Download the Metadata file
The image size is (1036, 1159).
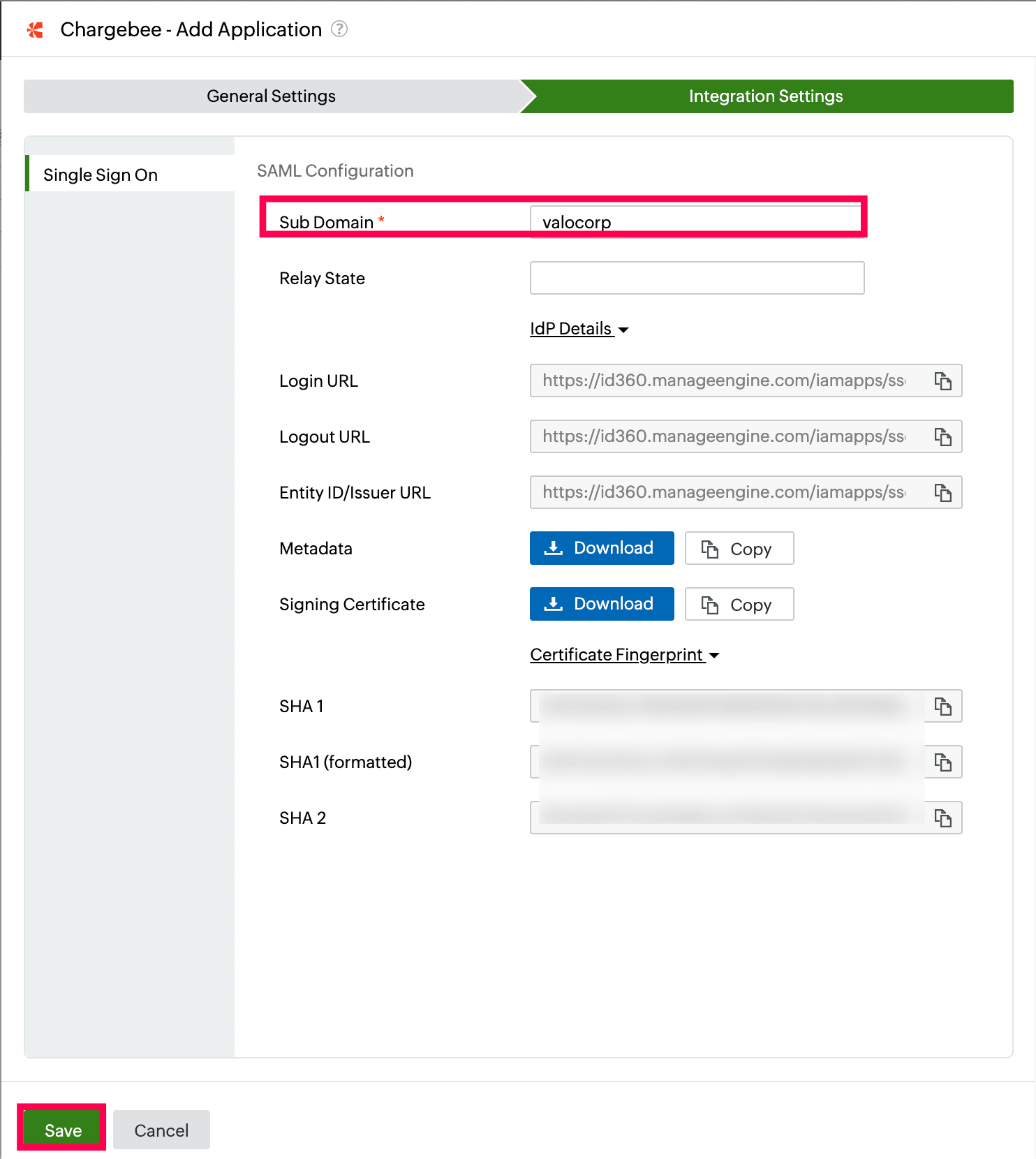pos(602,548)
